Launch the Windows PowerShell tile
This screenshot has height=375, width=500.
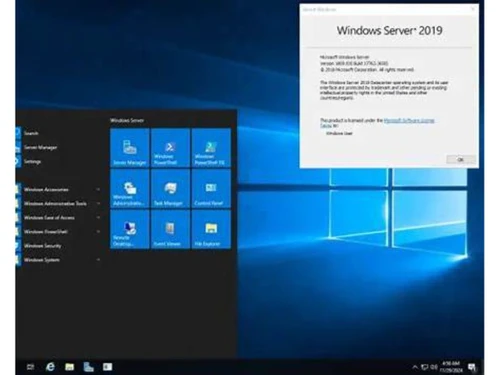[x=170, y=148]
